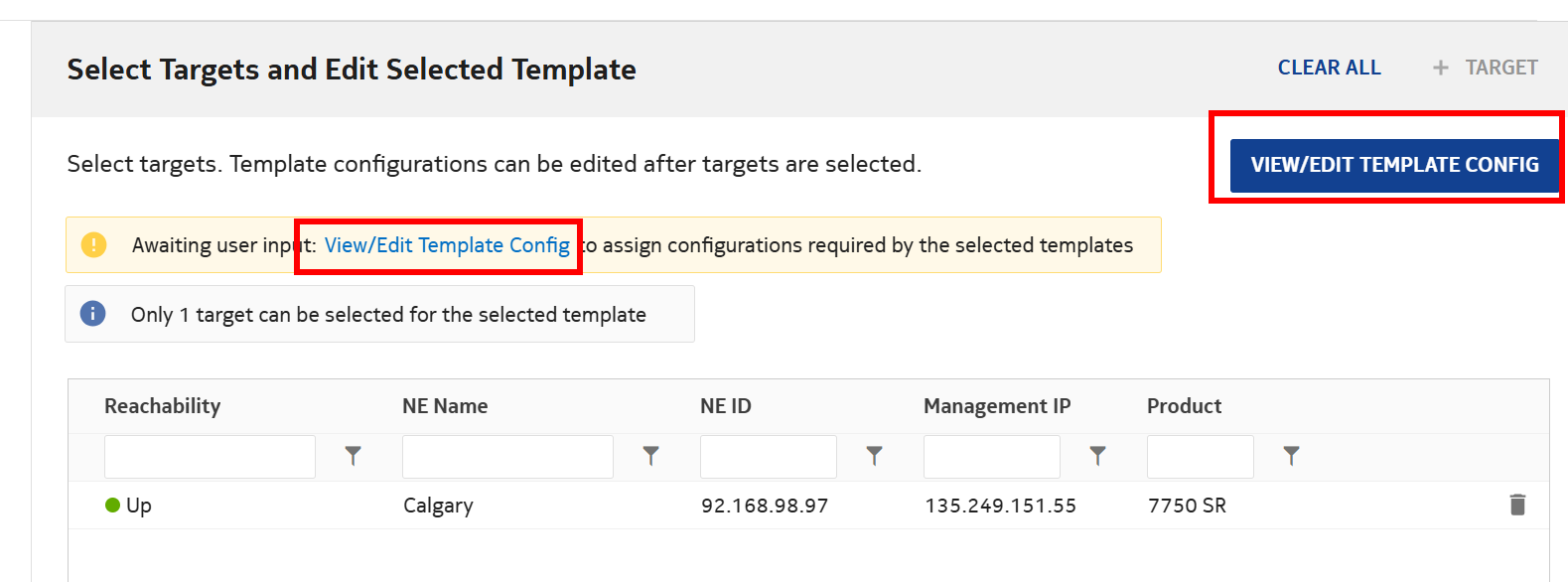Click the Management IP filter input
1568x582 pixels.
click(991, 457)
